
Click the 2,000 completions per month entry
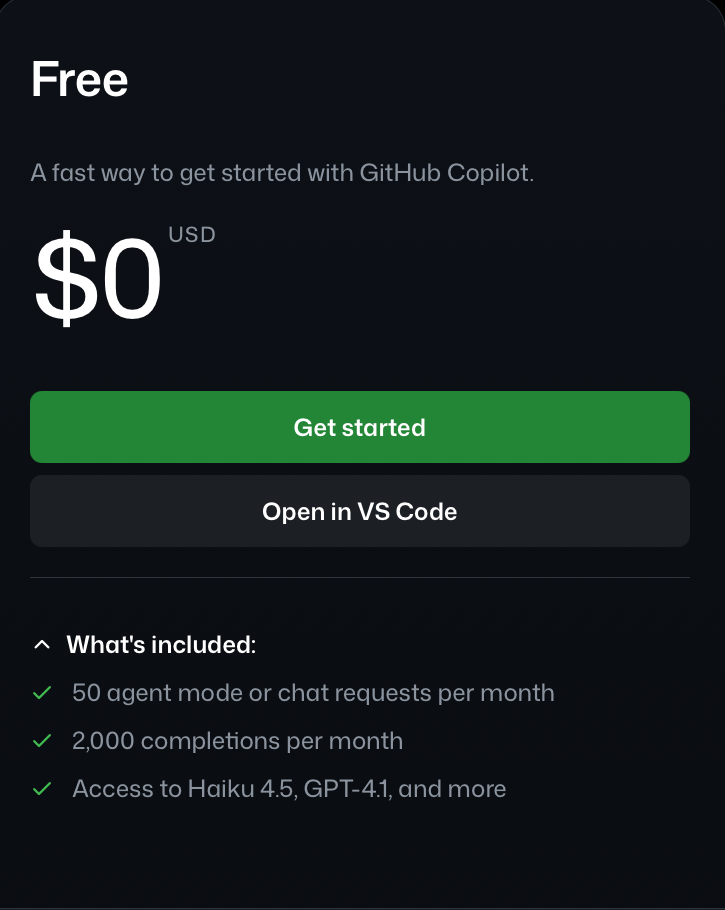236,740
